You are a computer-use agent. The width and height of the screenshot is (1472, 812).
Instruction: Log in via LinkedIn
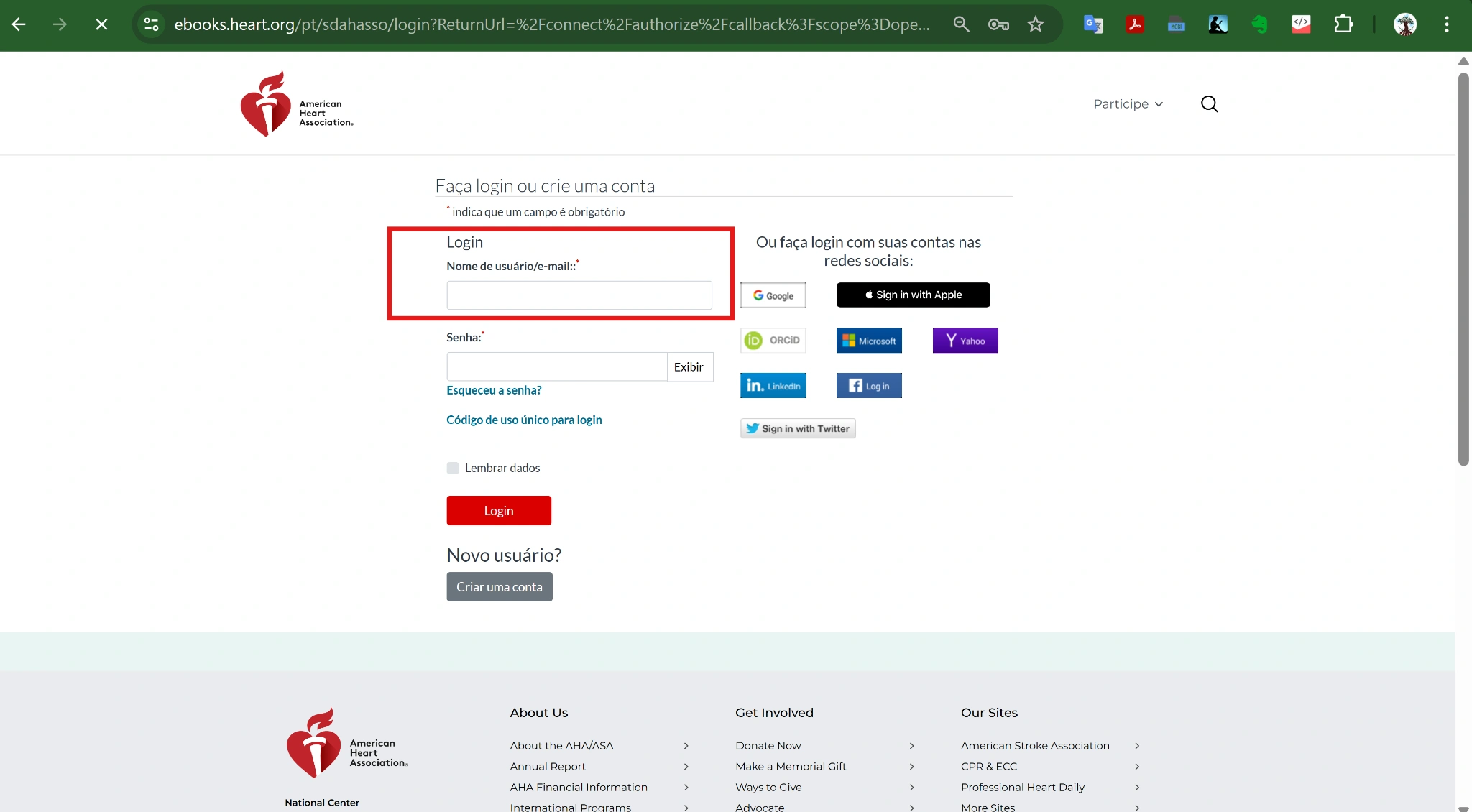click(x=773, y=385)
